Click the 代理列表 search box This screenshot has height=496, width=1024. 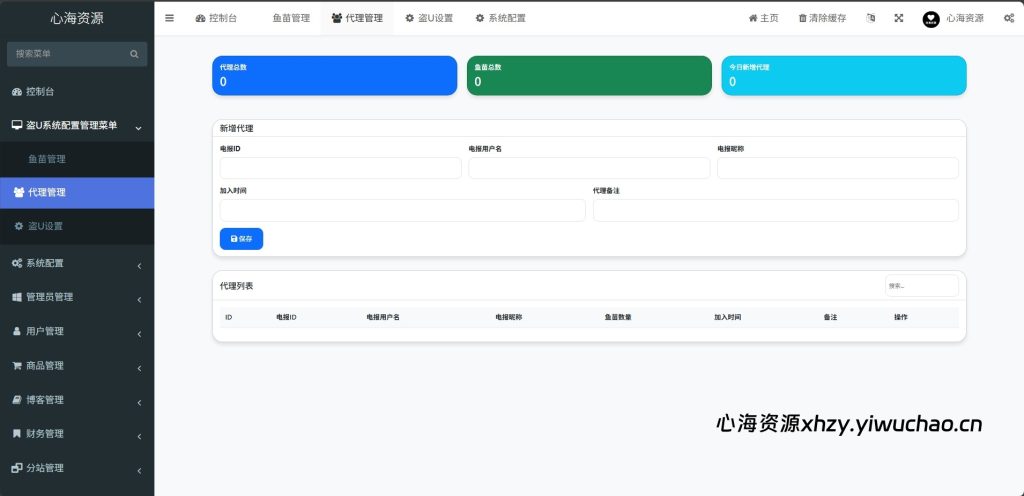pos(922,286)
